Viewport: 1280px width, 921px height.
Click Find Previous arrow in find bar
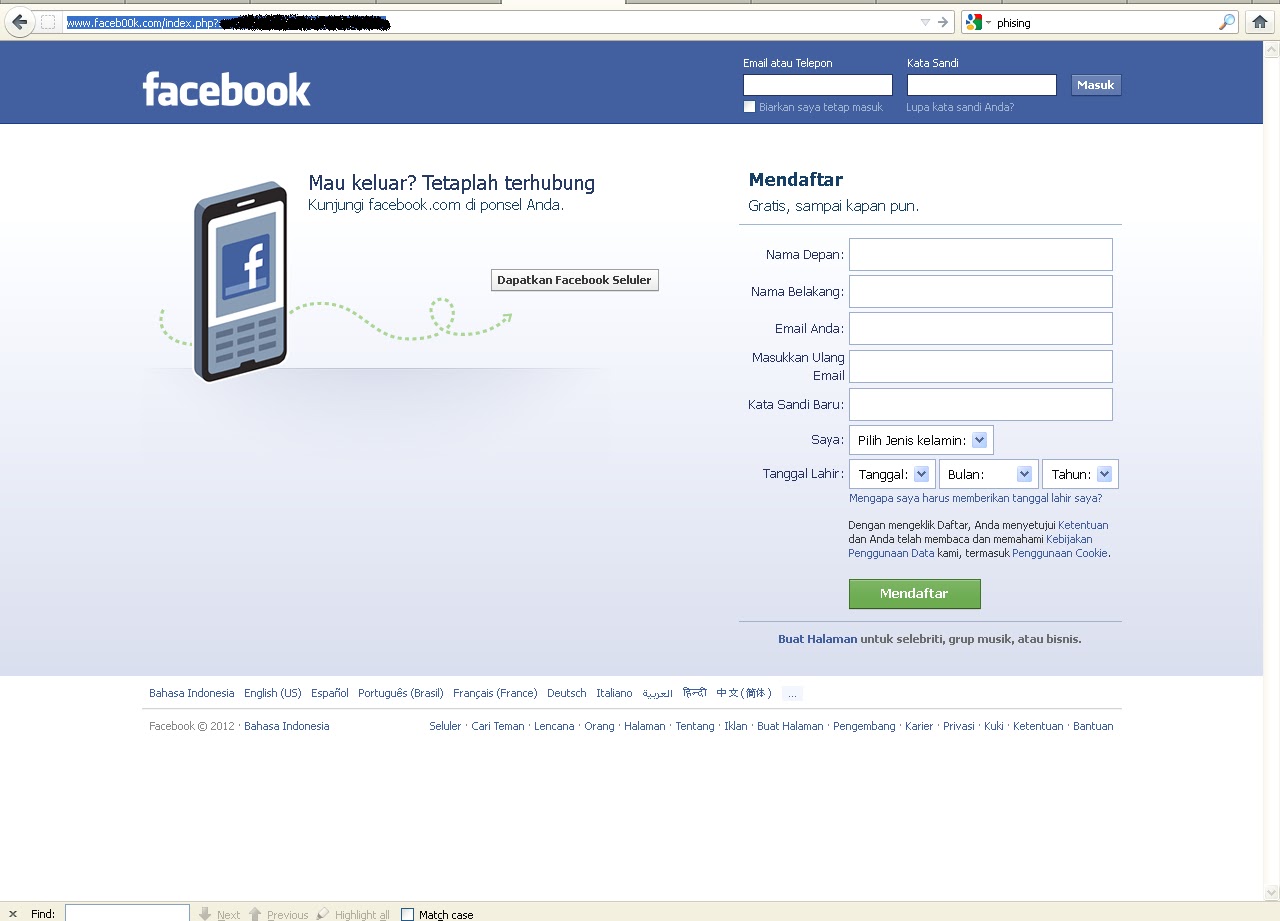pyautogui.click(x=278, y=914)
